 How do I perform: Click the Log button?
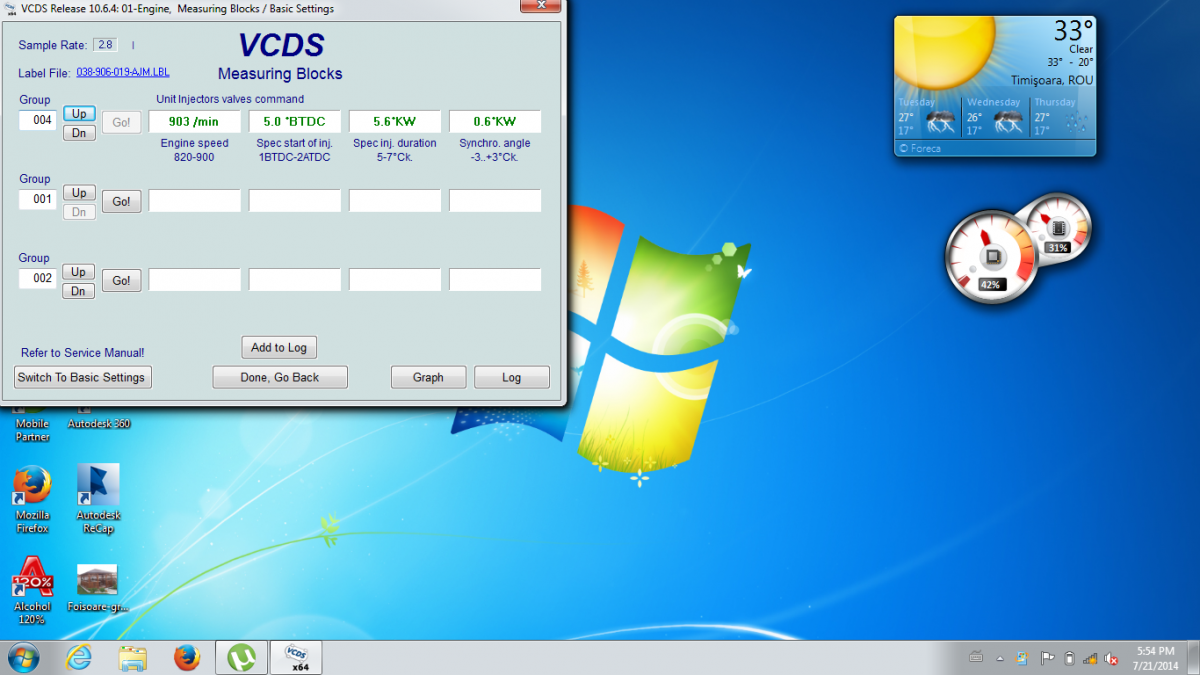(x=512, y=377)
